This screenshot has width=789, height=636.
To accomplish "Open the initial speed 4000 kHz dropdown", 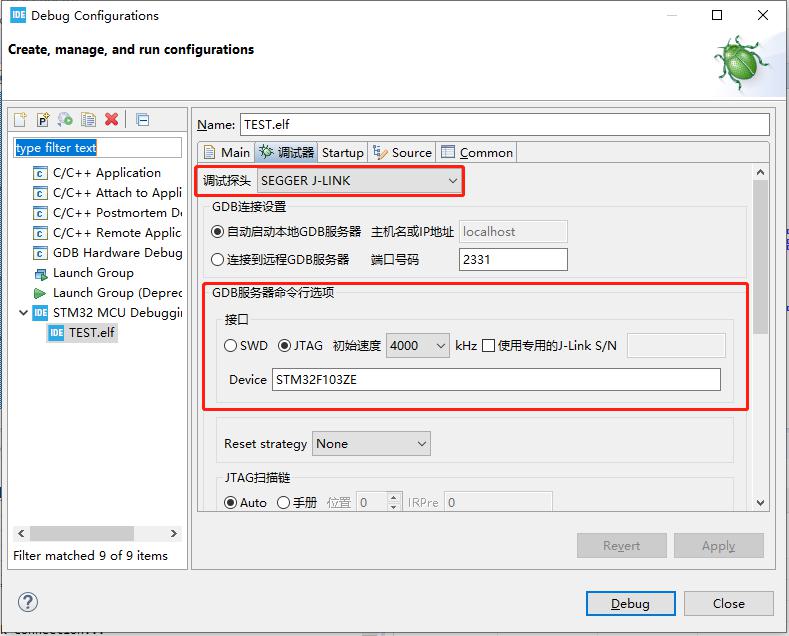I will 418,346.
